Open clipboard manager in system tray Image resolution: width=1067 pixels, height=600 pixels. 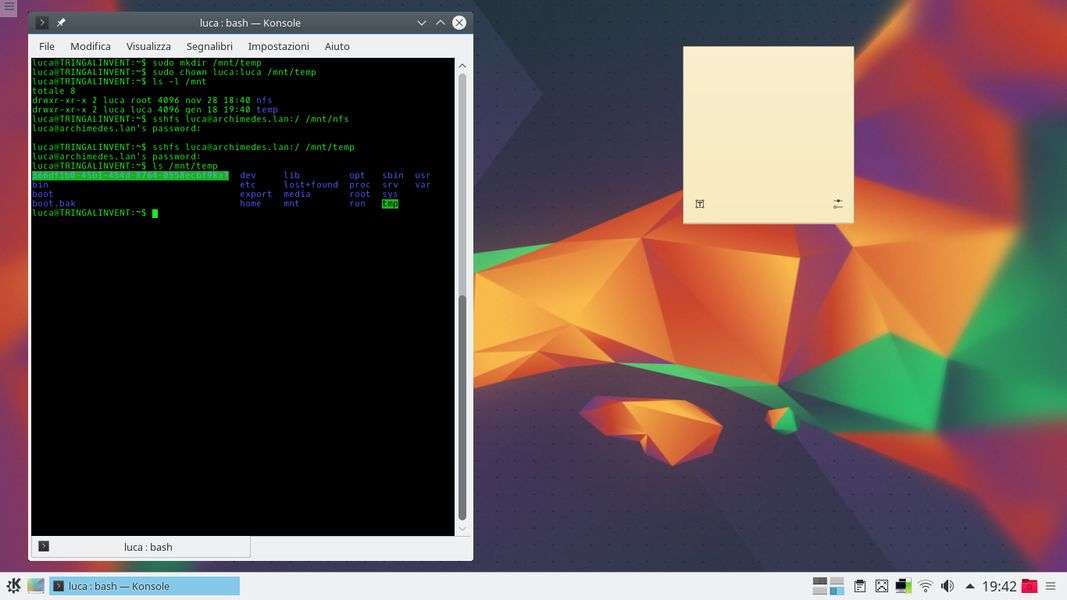tap(859, 586)
